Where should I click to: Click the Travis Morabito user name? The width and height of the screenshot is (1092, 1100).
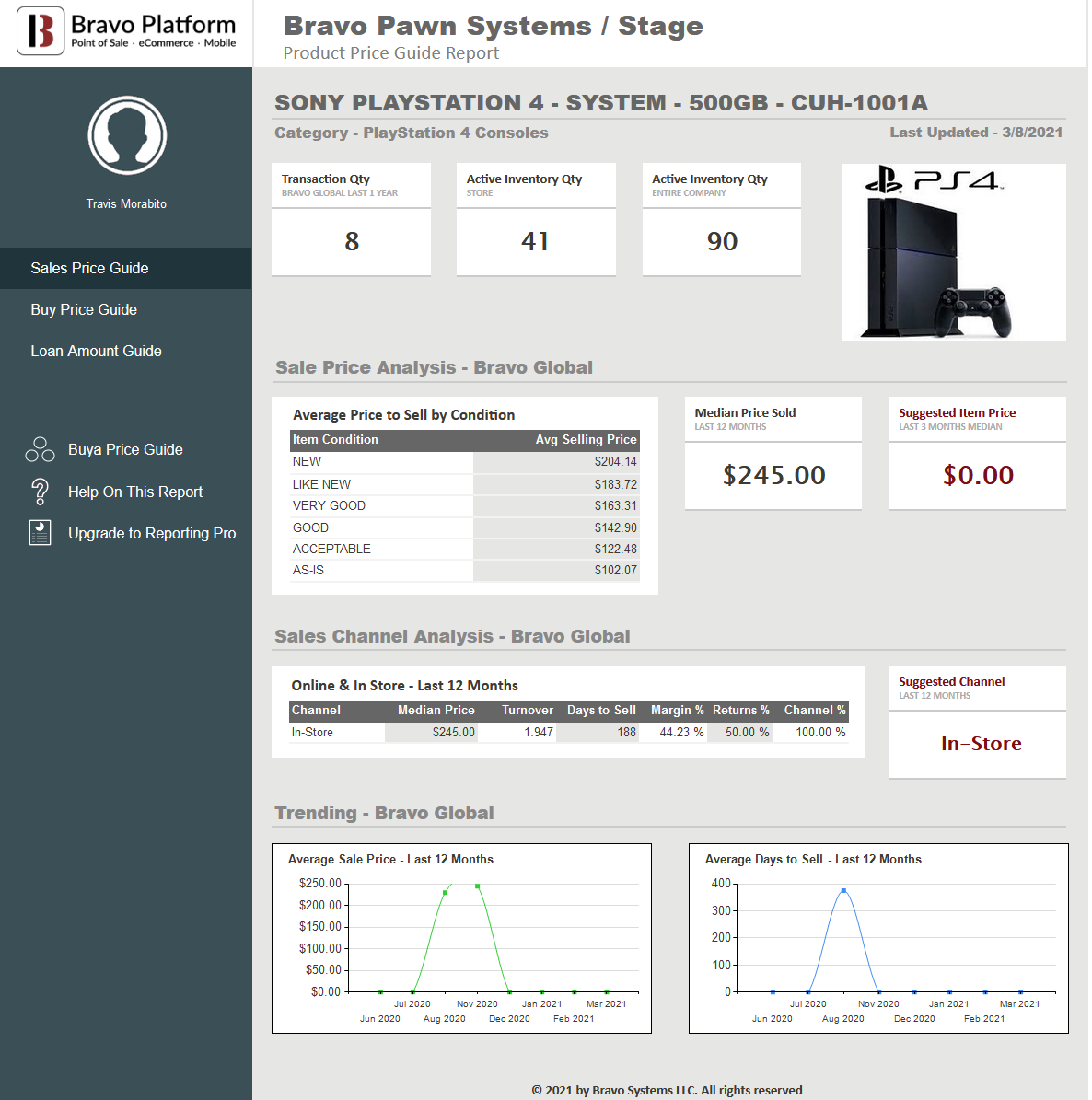(x=126, y=204)
